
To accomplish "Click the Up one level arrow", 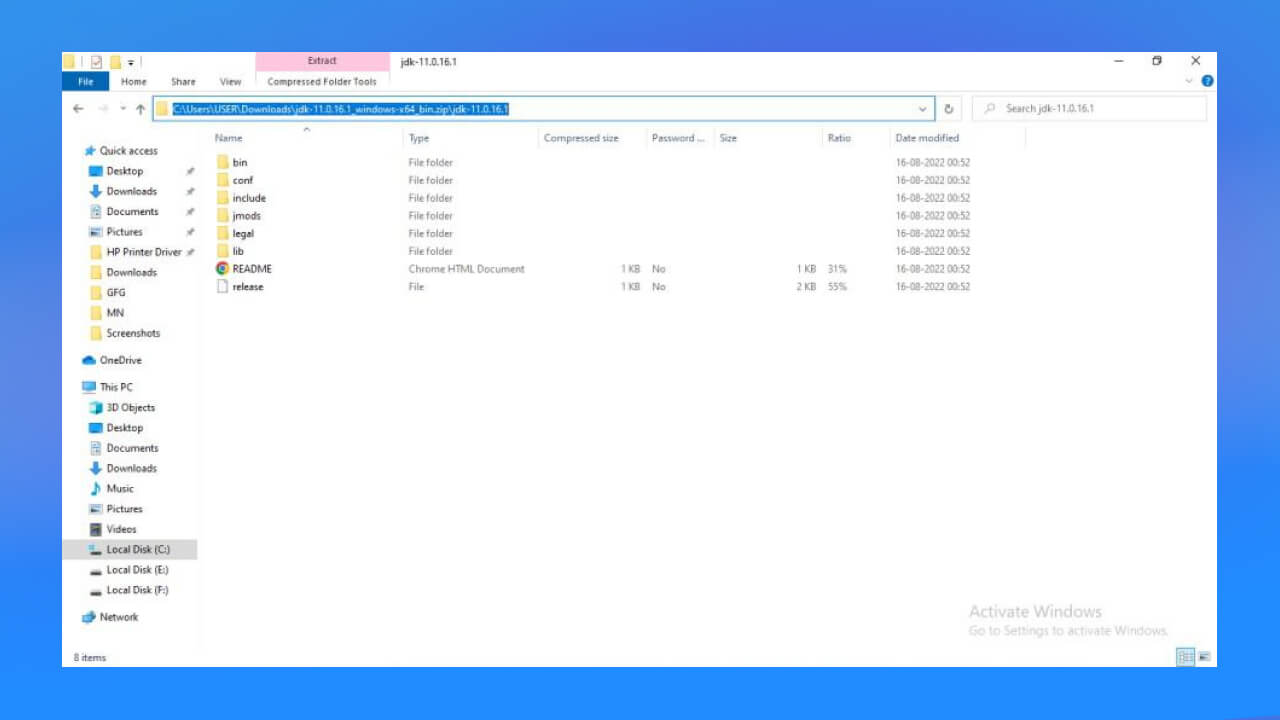I will tap(140, 109).
